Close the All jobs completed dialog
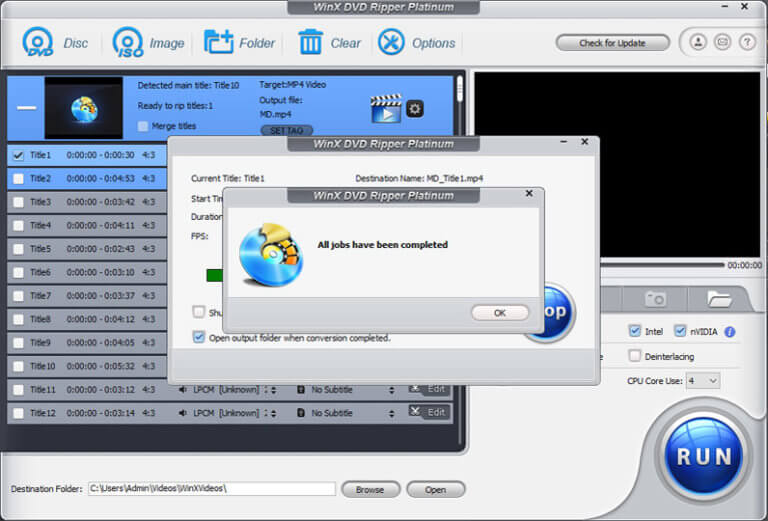 529,193
